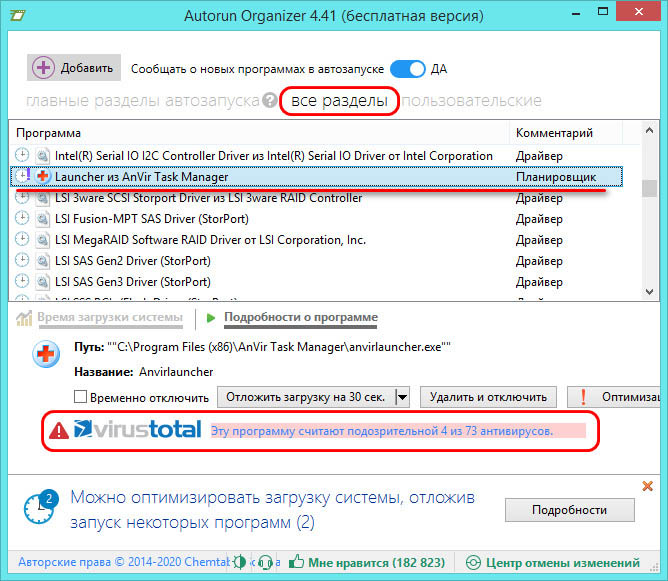Viewport: 668px width, 581px height.
Task: Click Удалить и отключить button
Action: 488,397
